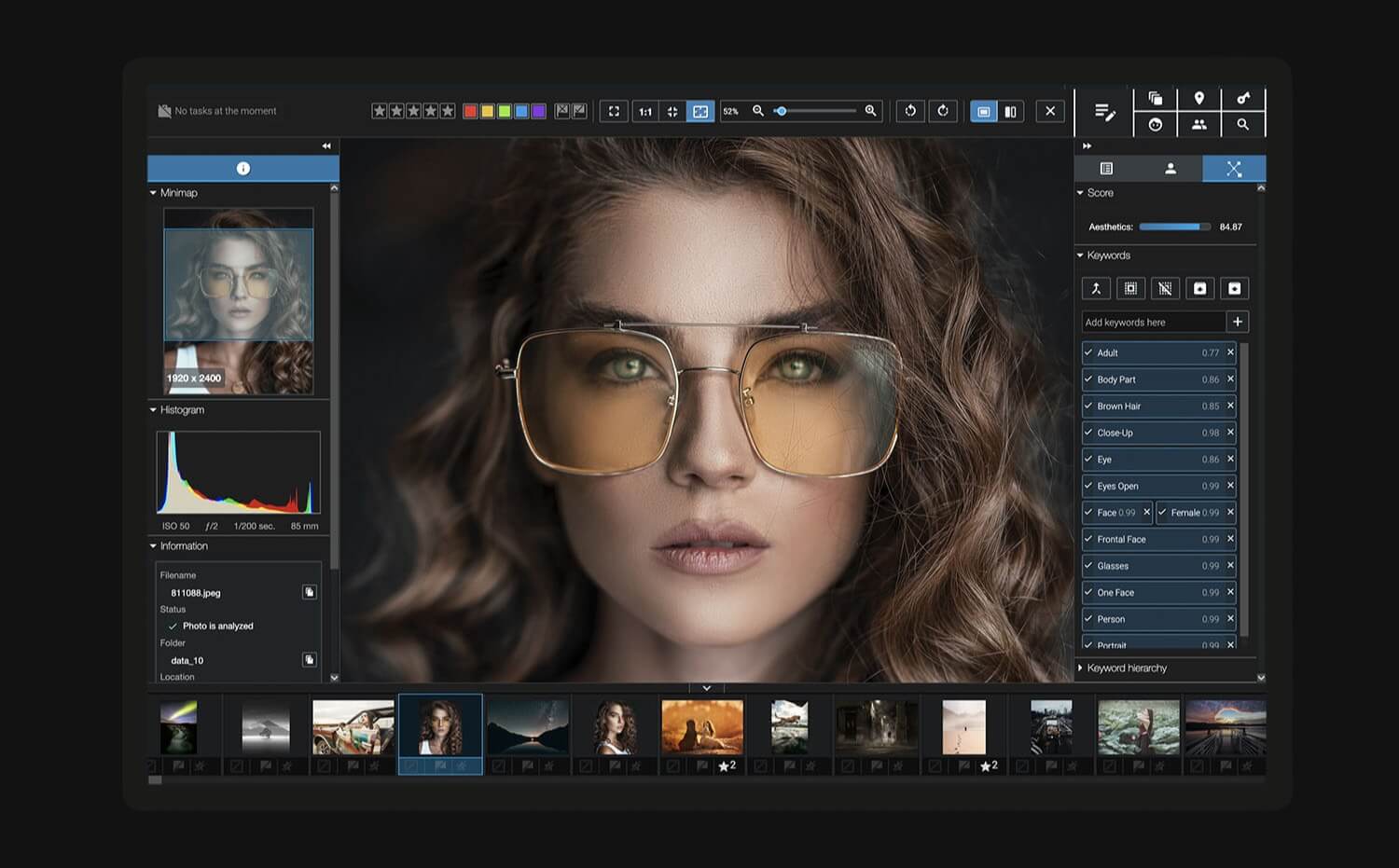Click the zoom in magnifier icon

click(x=870, y=111)
